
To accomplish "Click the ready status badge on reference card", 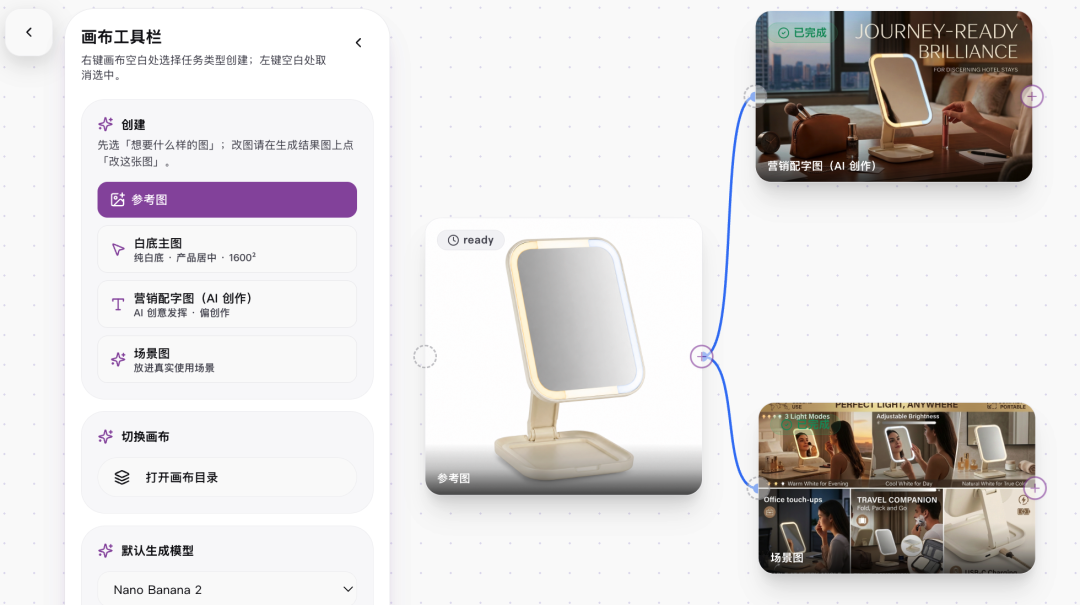I will point(471,240).
